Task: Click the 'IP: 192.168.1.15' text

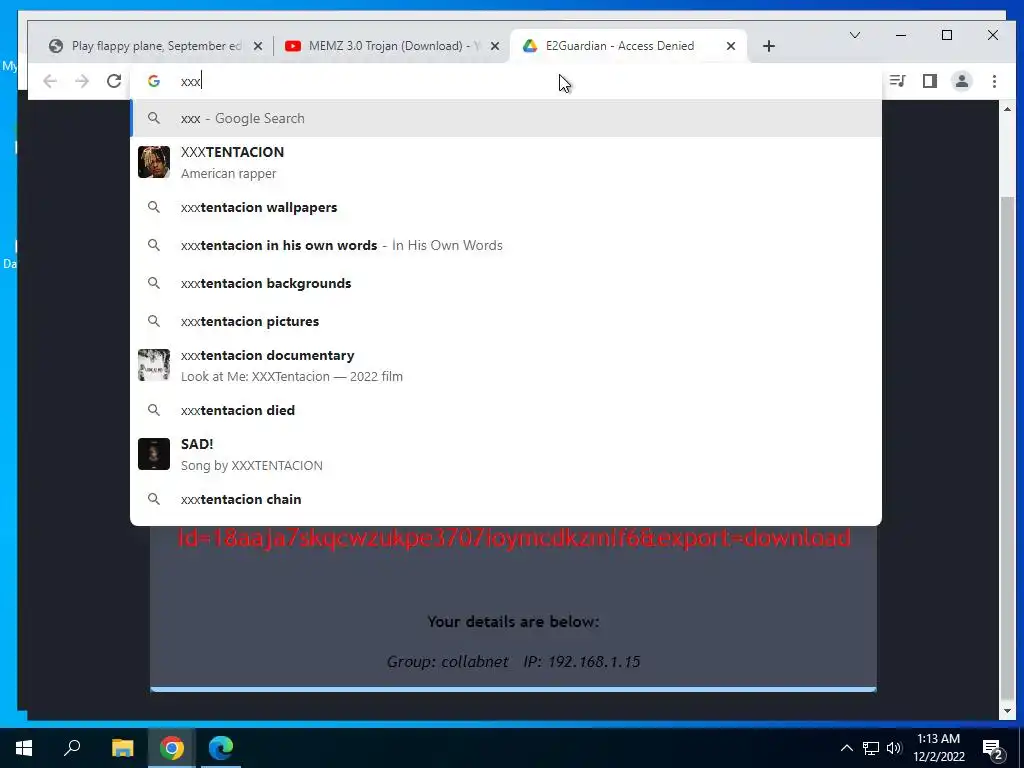Action: click(x=582, y=662)
